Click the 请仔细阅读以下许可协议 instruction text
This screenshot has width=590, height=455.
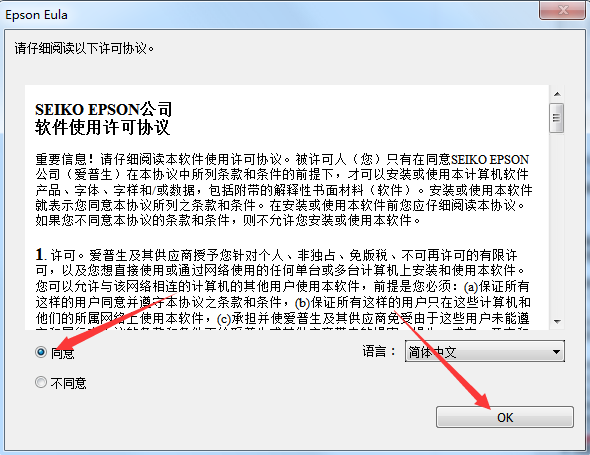pyautogui.click(x=84, y=48)
